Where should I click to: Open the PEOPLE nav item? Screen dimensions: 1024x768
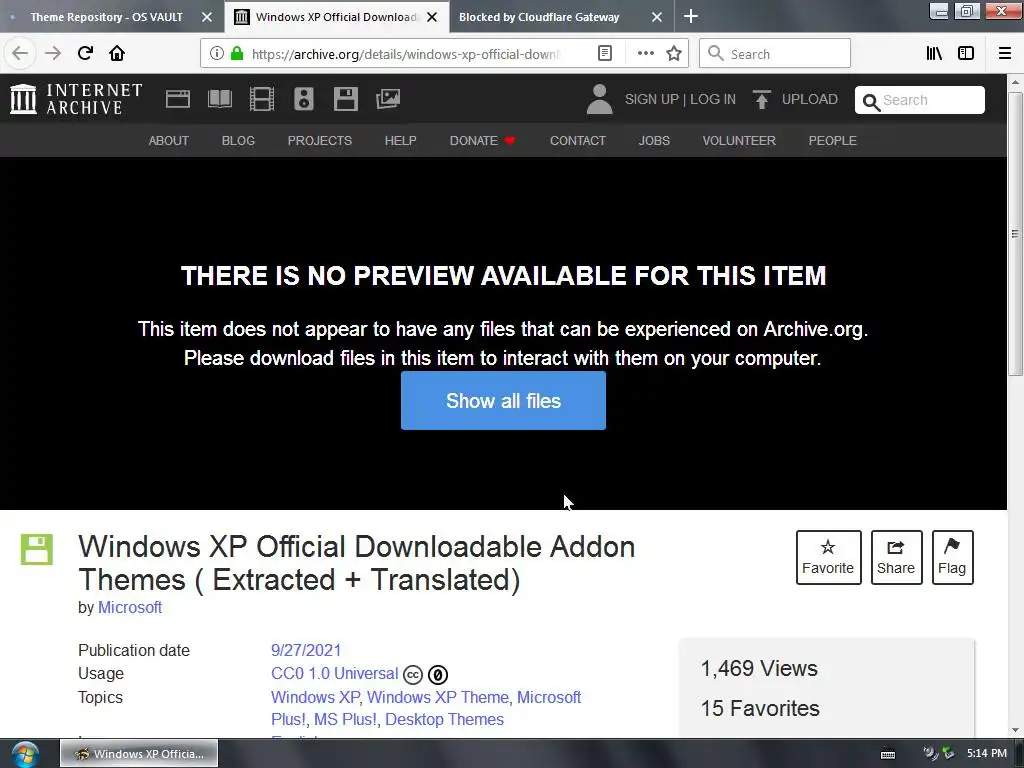832,140
